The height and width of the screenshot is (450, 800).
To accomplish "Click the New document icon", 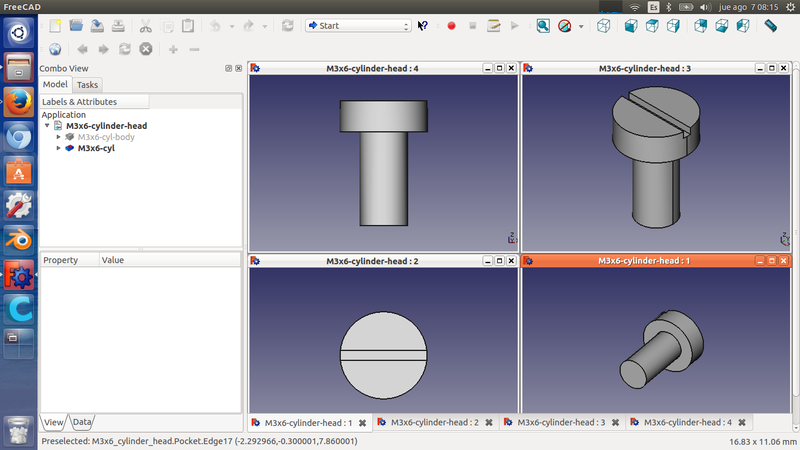I will (x=56, y=25).
